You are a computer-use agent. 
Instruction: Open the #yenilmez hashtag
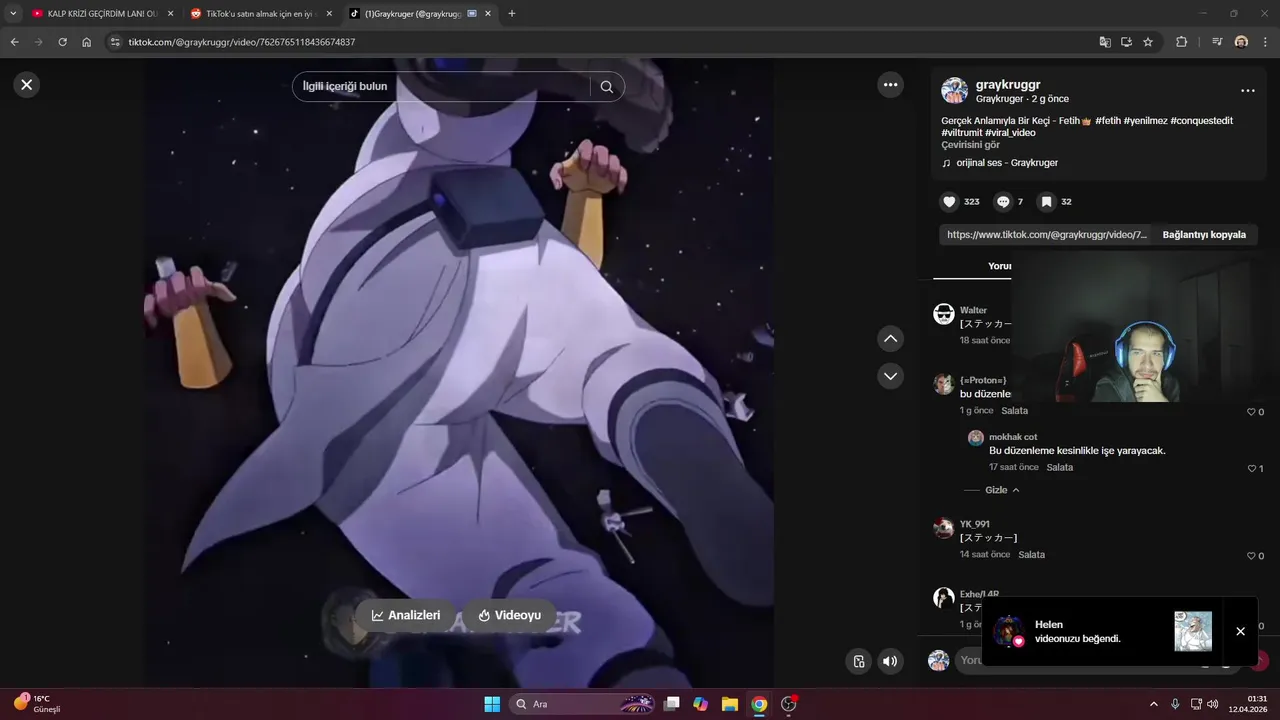pos(1145,121)
